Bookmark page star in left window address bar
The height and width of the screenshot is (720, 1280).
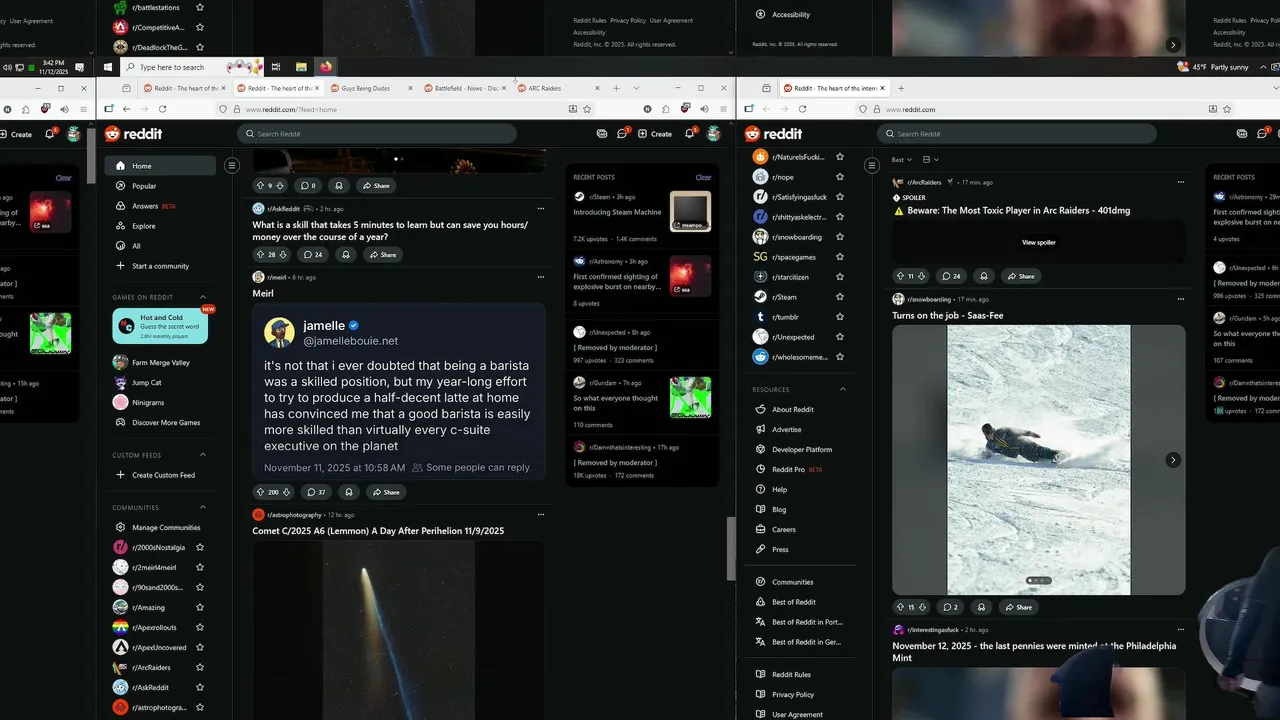[587, 109]
